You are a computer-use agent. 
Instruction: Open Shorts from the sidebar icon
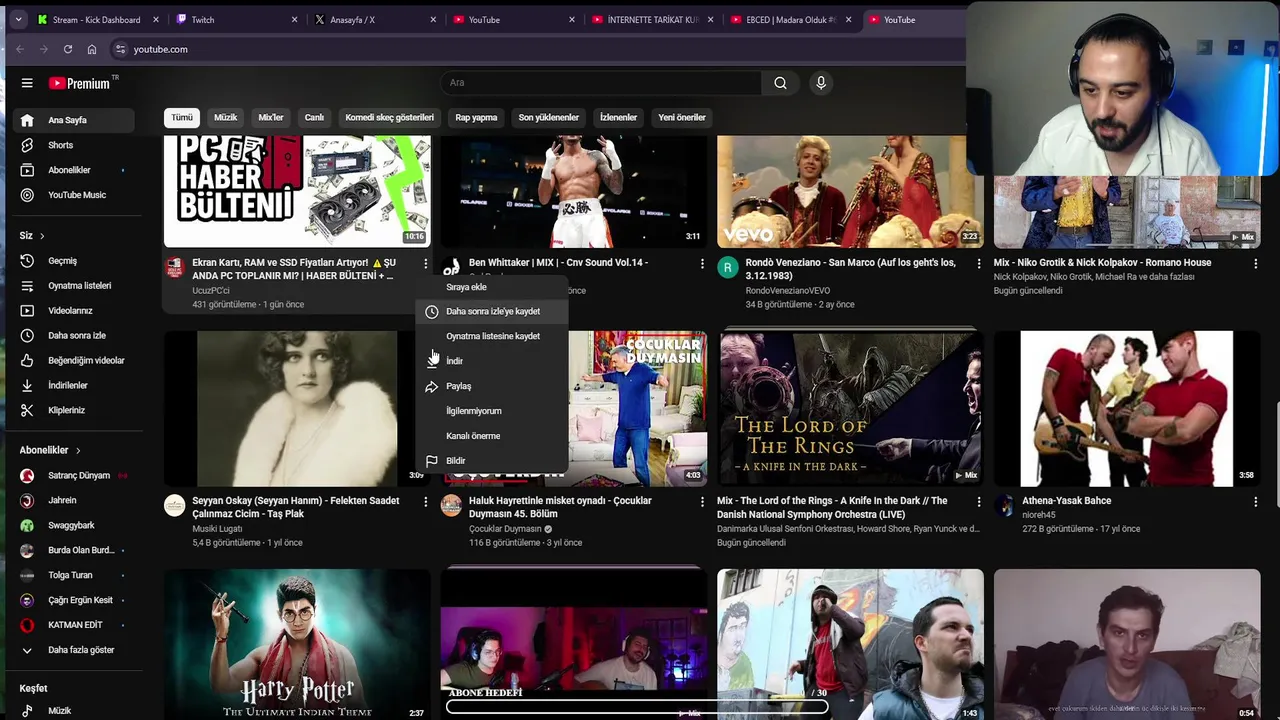click(x=27, y=145)
